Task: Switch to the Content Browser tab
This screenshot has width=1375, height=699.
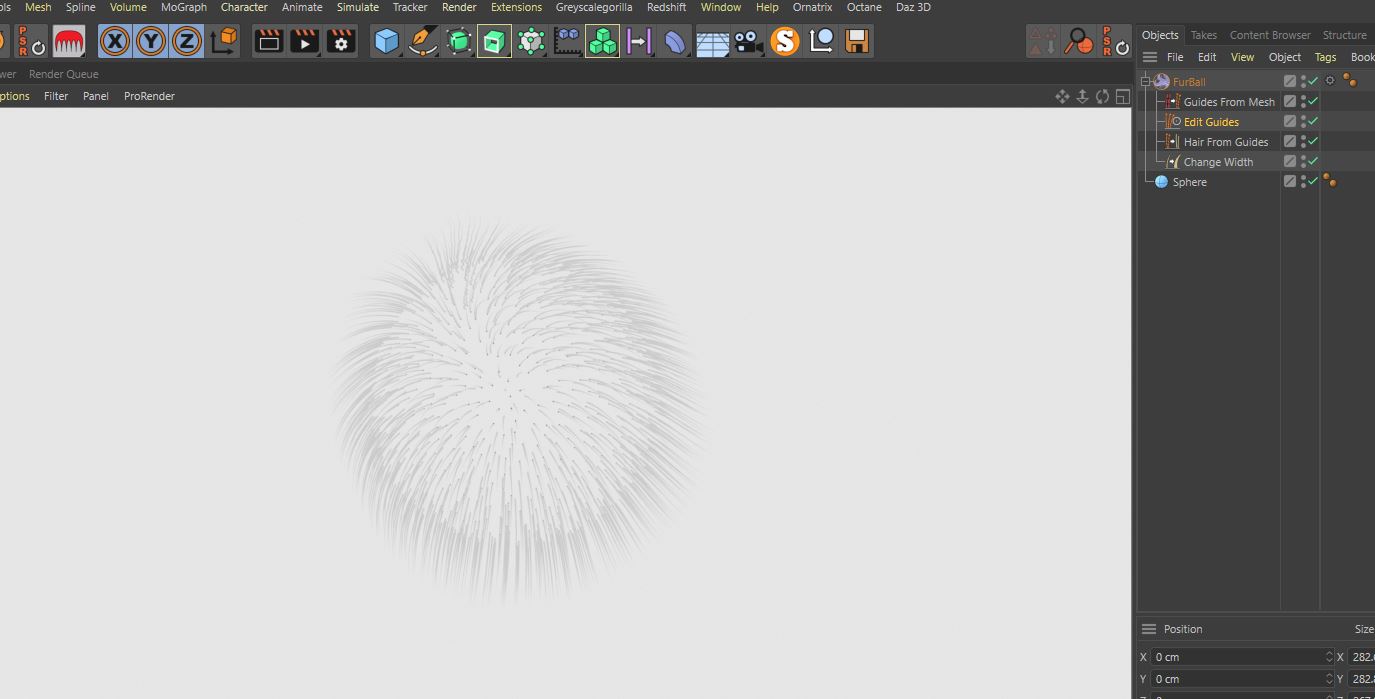Action: tap(1269, 35)
